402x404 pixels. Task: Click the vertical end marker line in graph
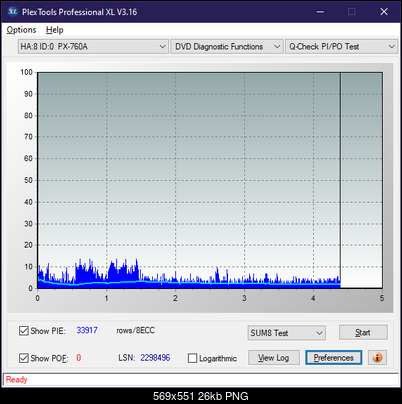[340, 180]
